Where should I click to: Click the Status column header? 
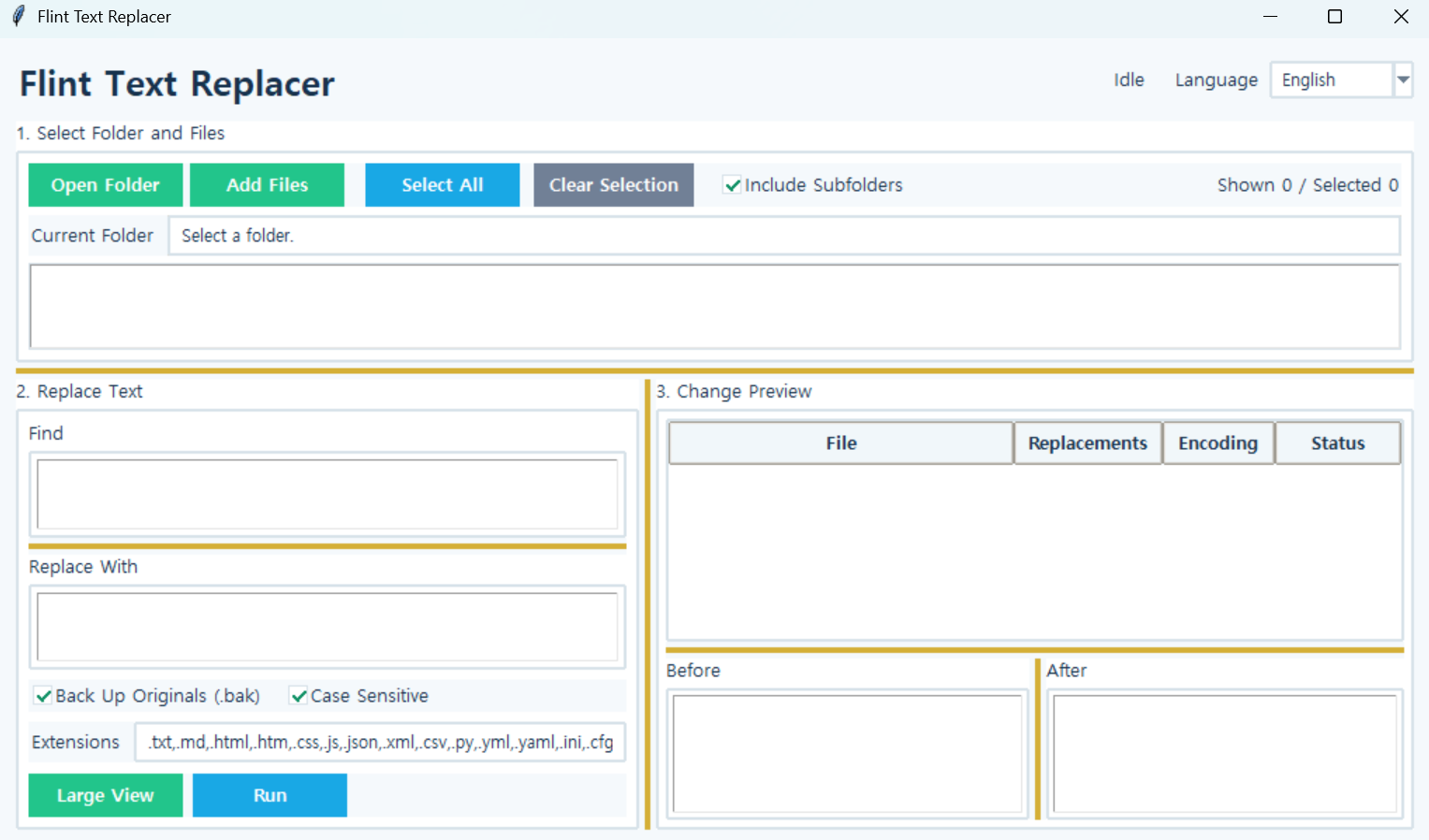pyautogui.click(x=1337, y=443)
